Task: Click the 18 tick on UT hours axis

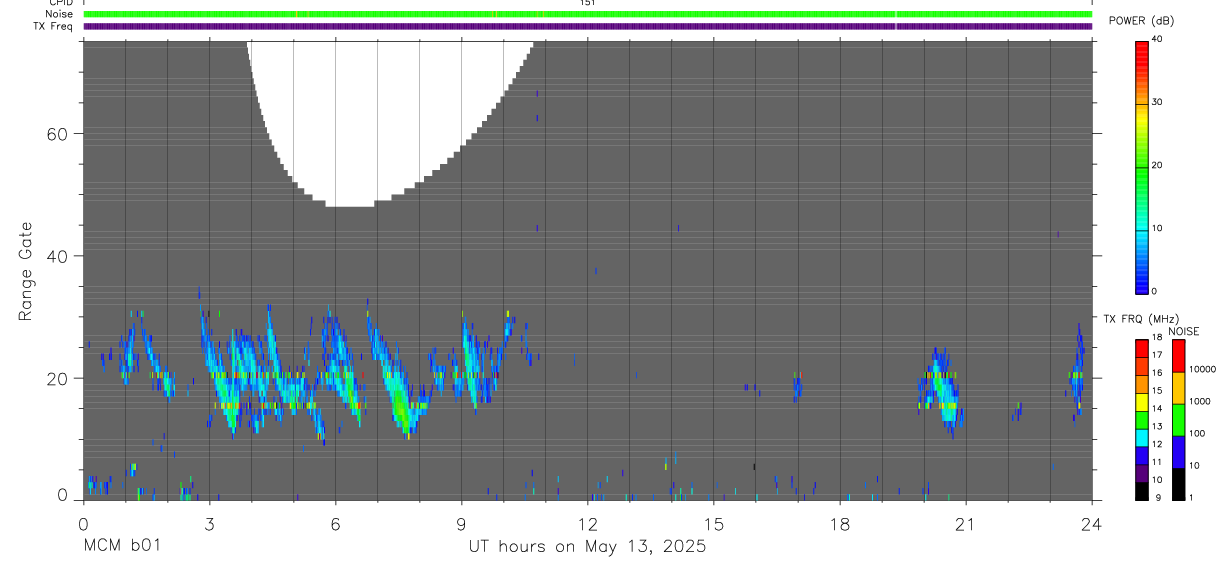Action: tap(840, 523)
